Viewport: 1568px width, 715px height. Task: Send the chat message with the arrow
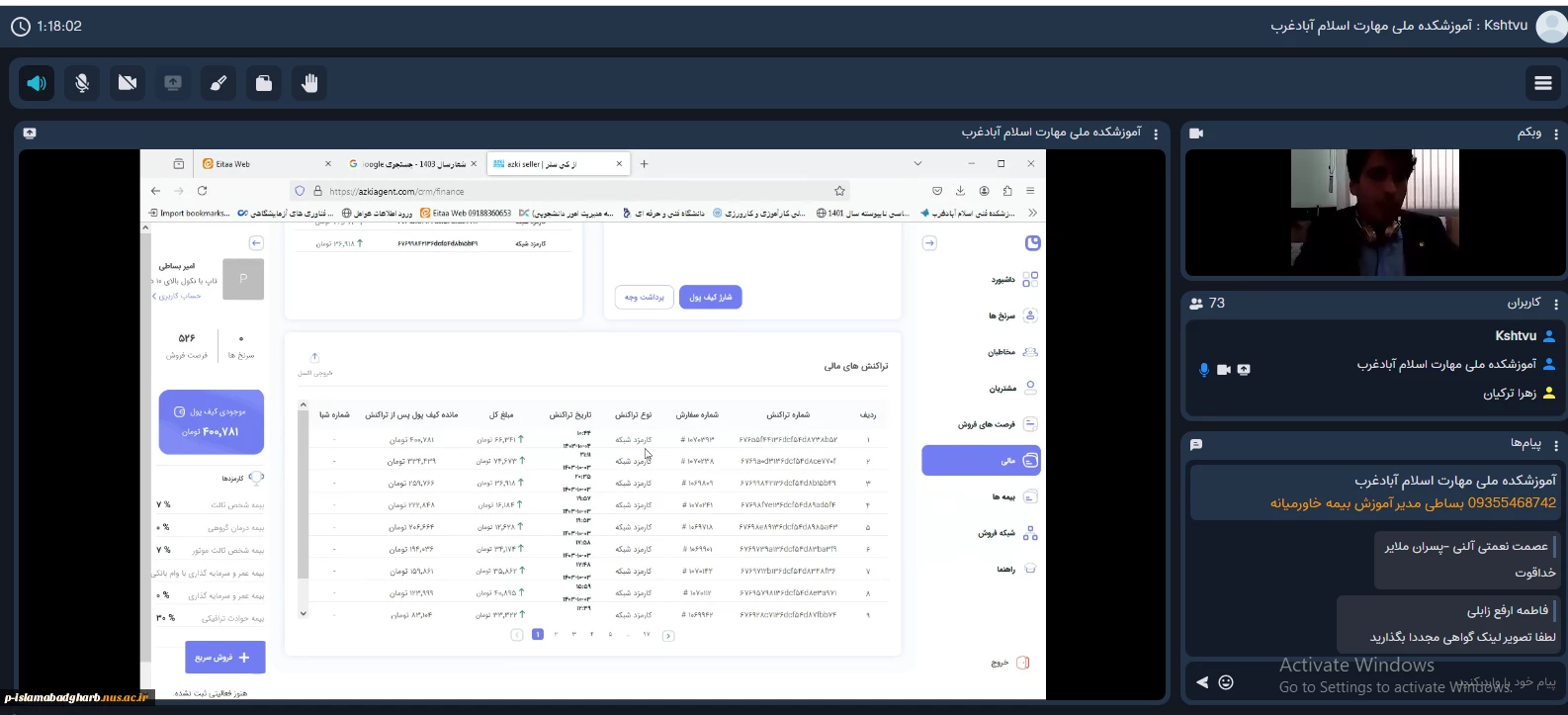[1202, 682]
